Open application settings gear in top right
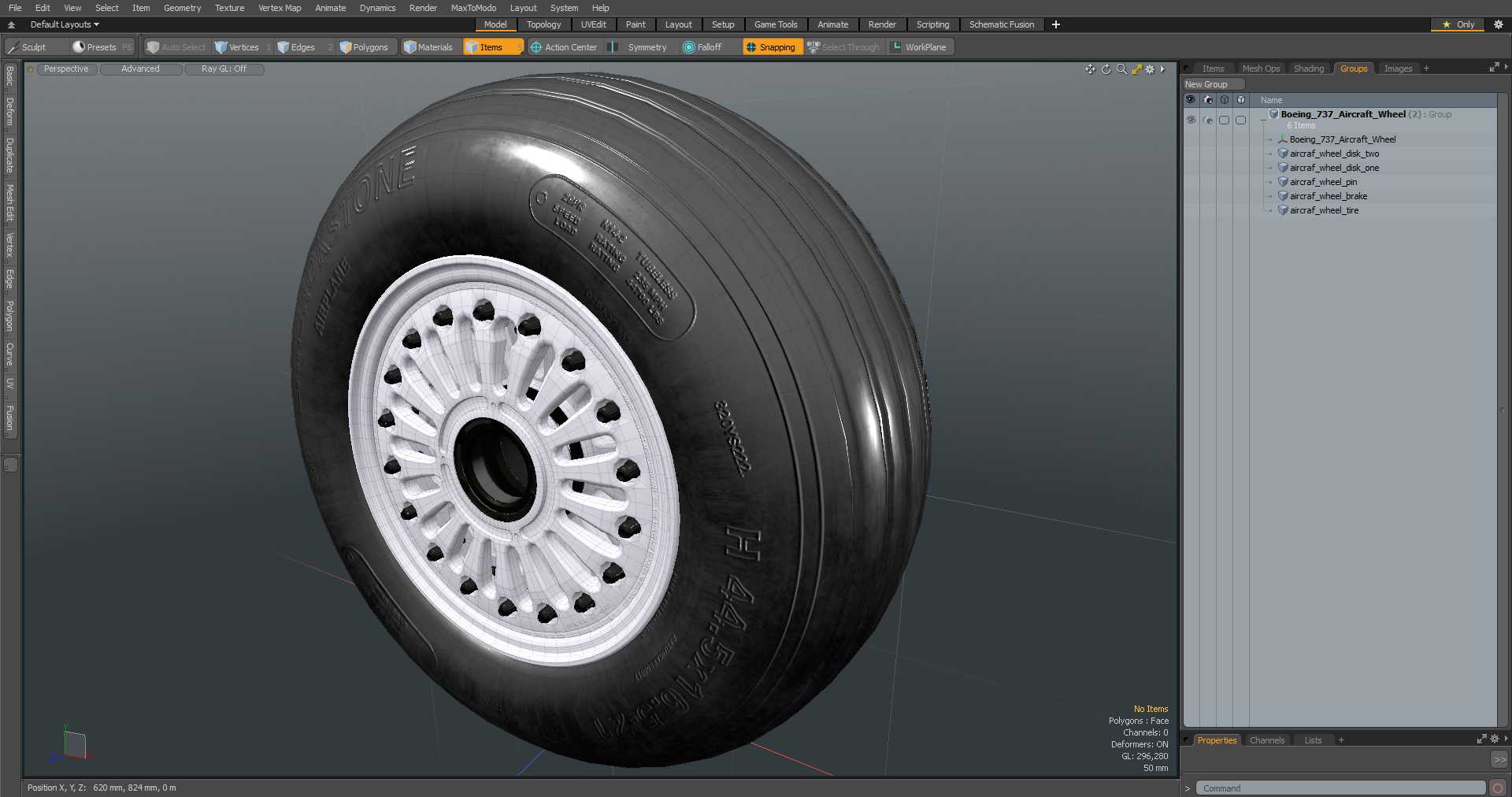1512x797 pixels. [1499, 24]
